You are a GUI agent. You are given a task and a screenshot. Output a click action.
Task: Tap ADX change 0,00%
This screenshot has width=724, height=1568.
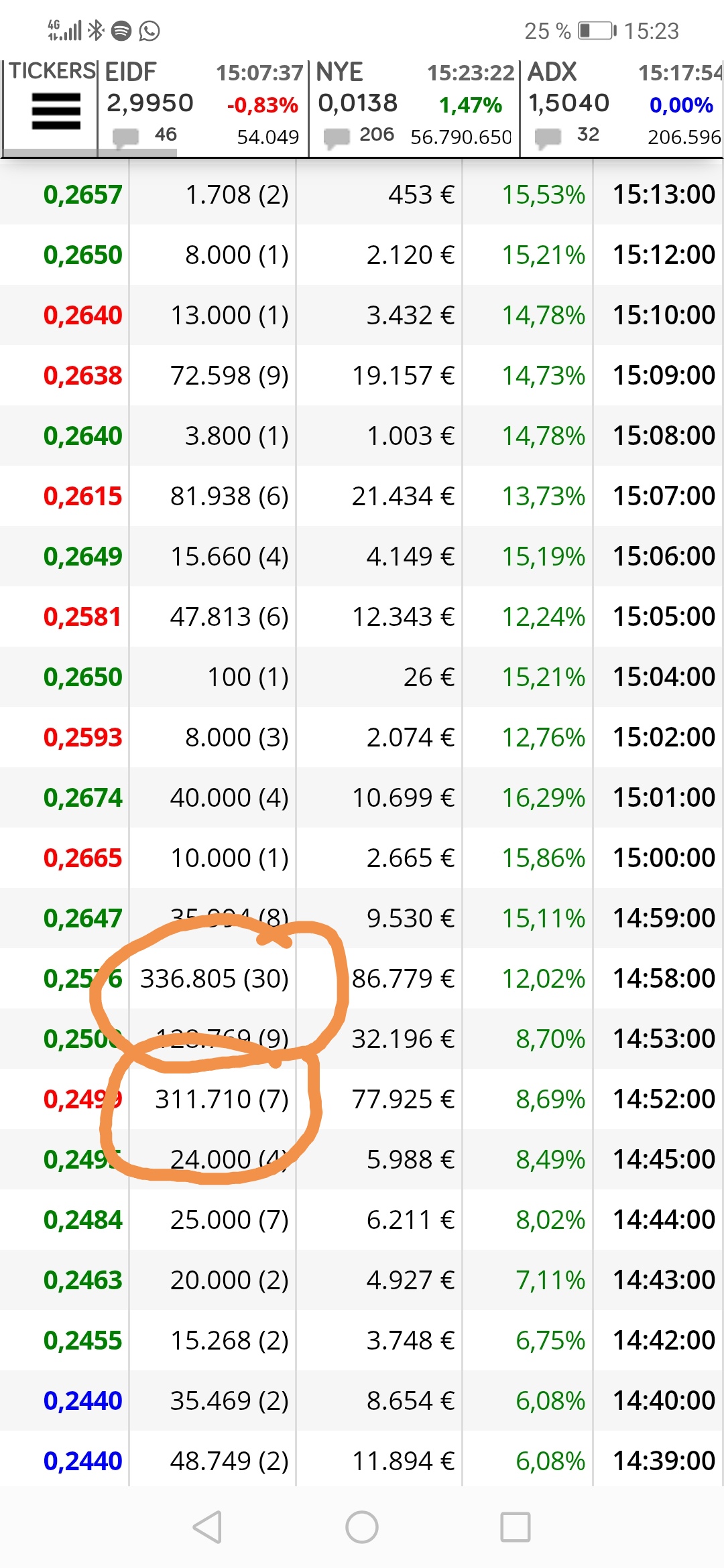tap(681, 105)
